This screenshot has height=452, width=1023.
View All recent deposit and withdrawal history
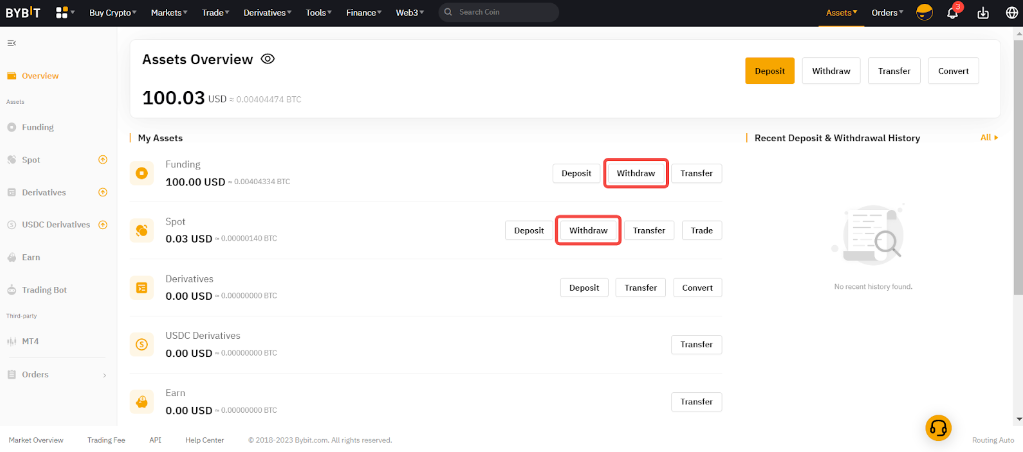(x=989, y=138)
